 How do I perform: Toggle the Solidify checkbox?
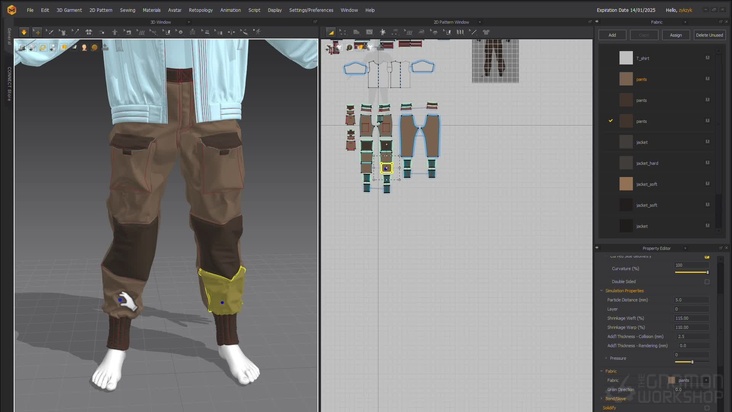[707, 408]
